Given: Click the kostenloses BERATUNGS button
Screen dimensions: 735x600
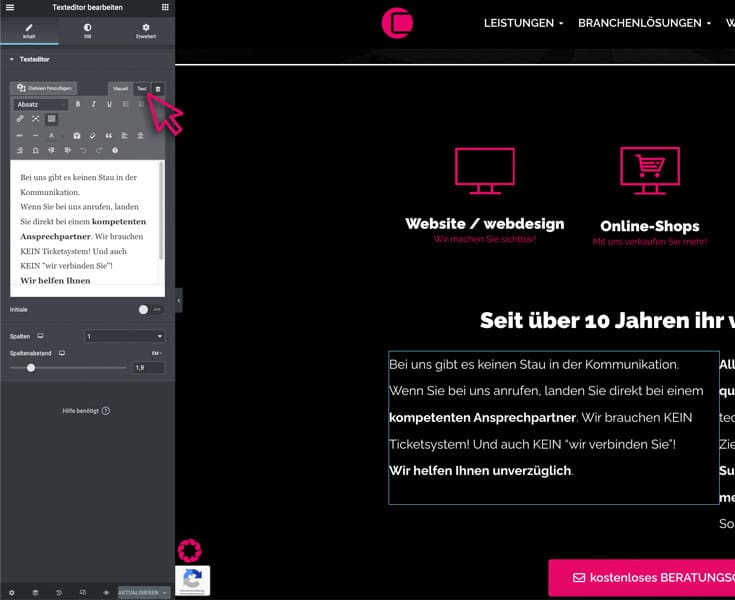Looking at the screenshot, I should tap(642, 578).
